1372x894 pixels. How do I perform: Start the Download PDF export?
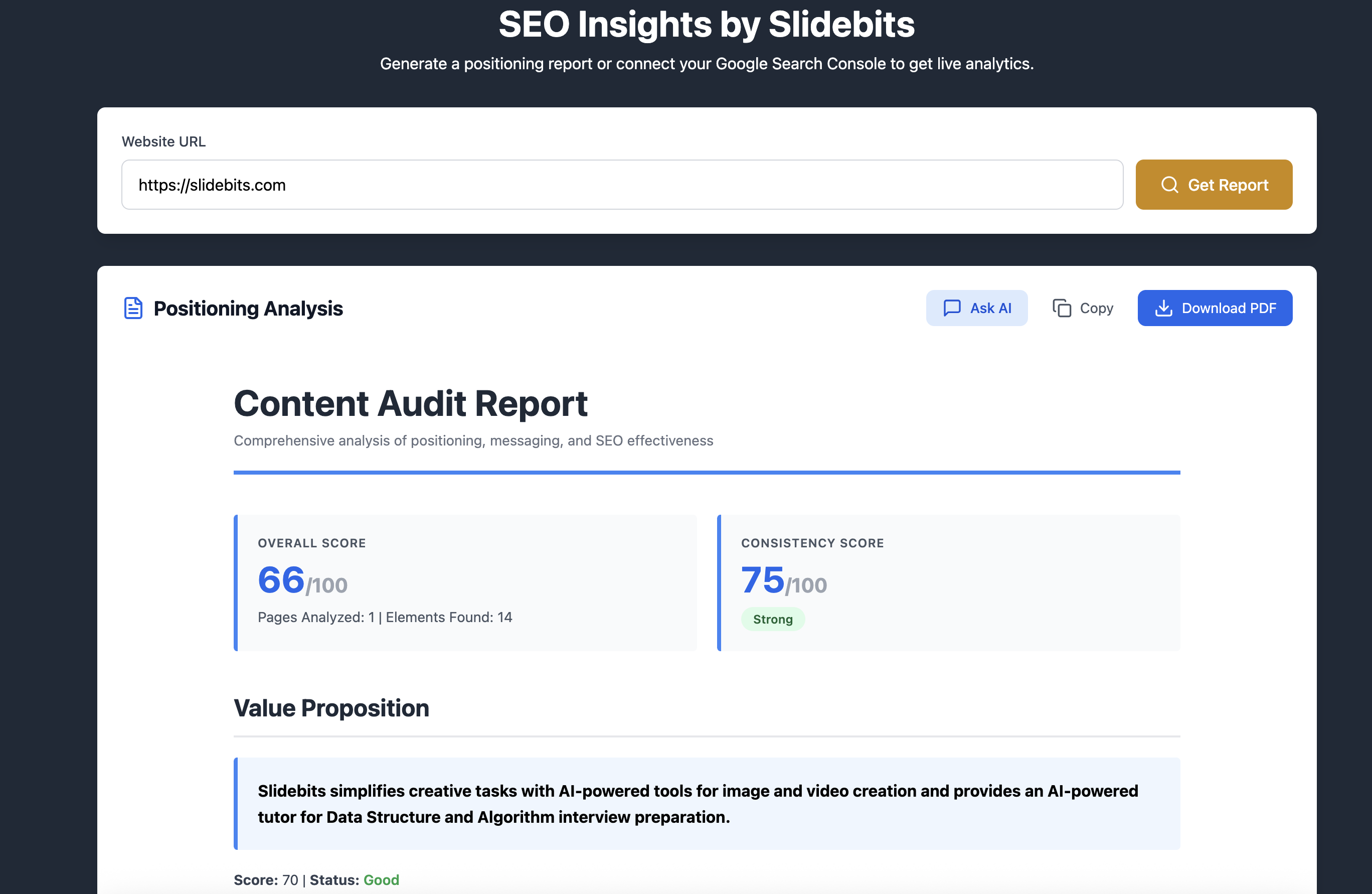click(1215, 308)
